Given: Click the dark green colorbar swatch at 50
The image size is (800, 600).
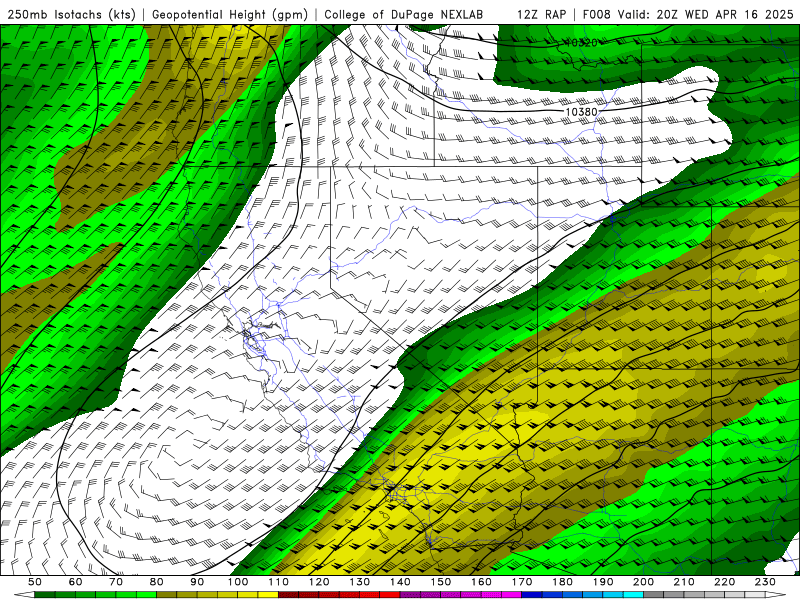Looking at the screenshot, I should click(x=45, y=595).
